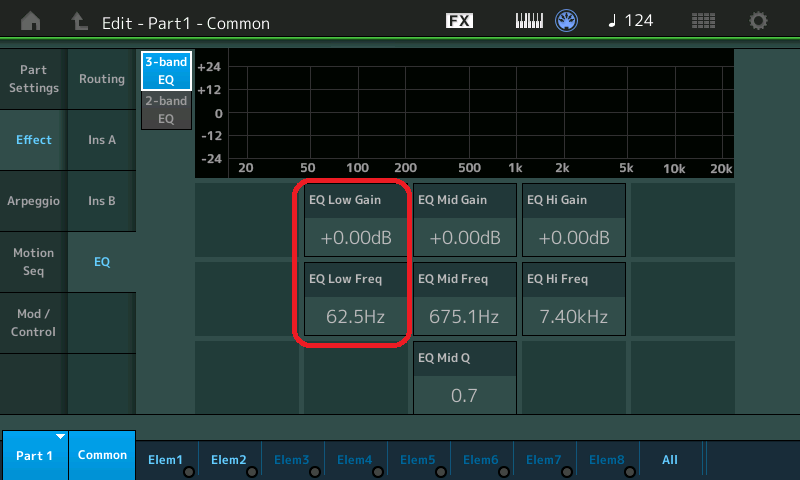Open the FX effect overview icon
This screenshot has width=800, height=480.
pyautogui.click(x=459, y=20)
